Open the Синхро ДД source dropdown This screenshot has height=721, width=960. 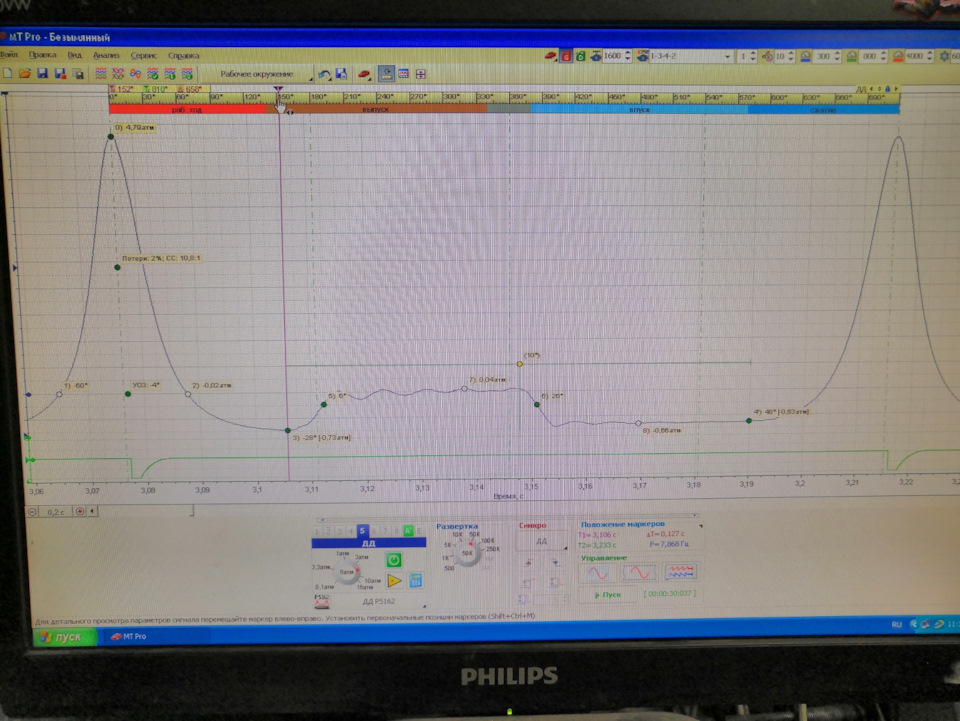[542, 541]
